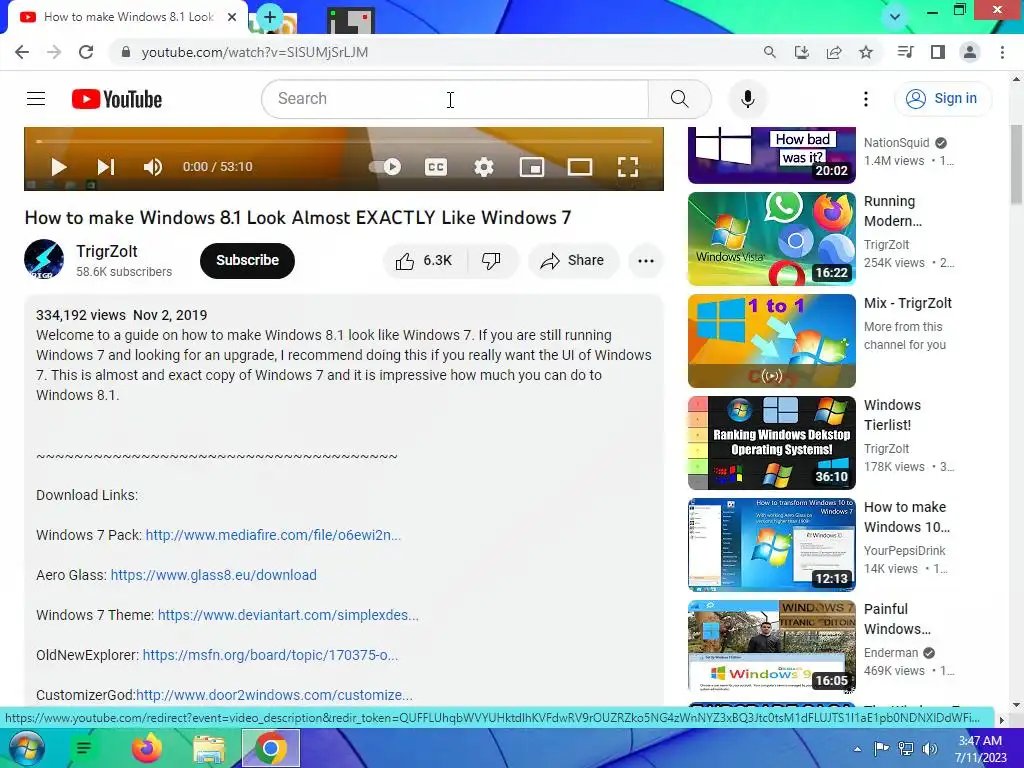Open Painful Windows video by Enderman
The image size is (1024, 768).
point(771,647)
